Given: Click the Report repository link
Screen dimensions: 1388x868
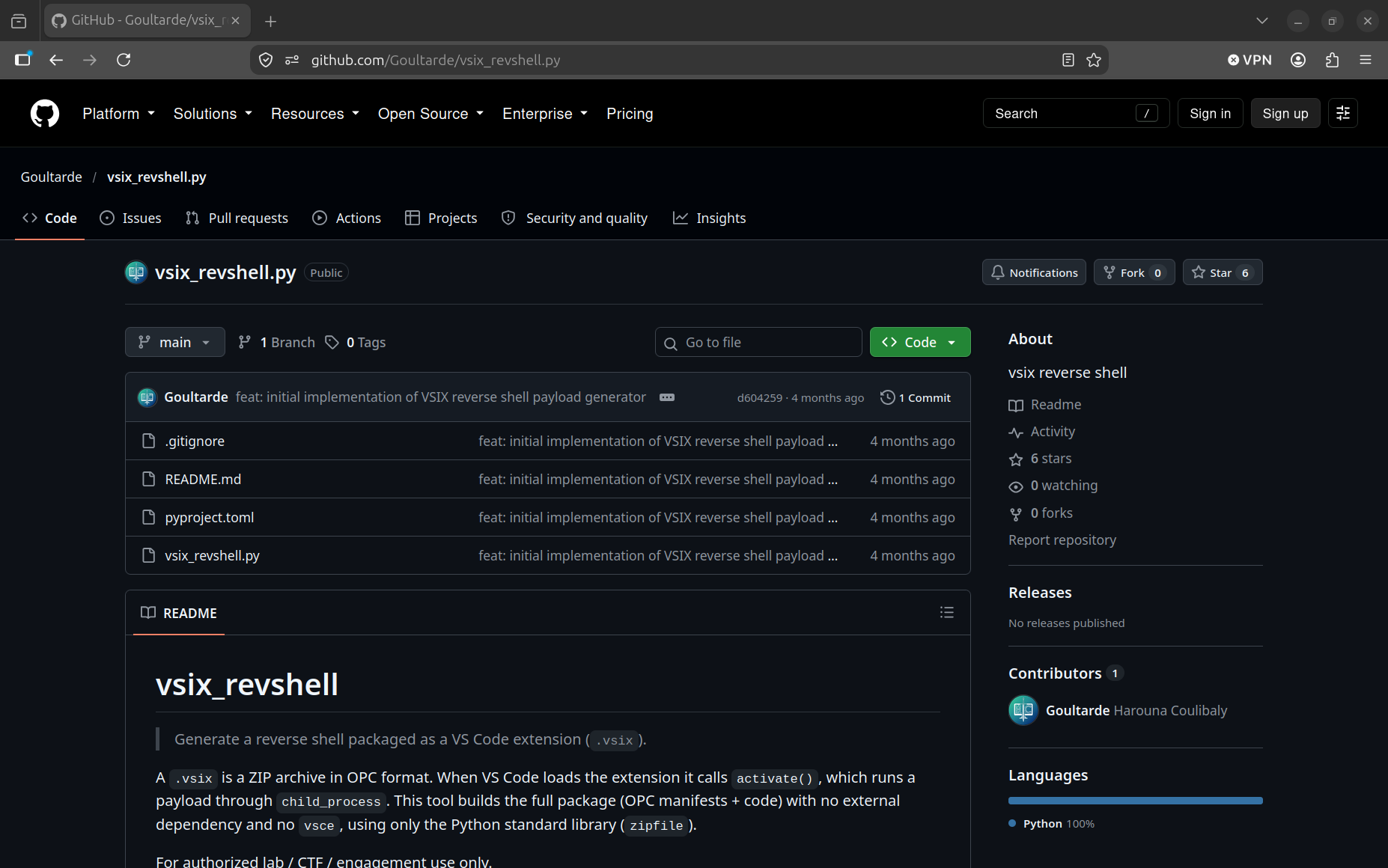Looking at the screenshot, I should point(1062,540).
